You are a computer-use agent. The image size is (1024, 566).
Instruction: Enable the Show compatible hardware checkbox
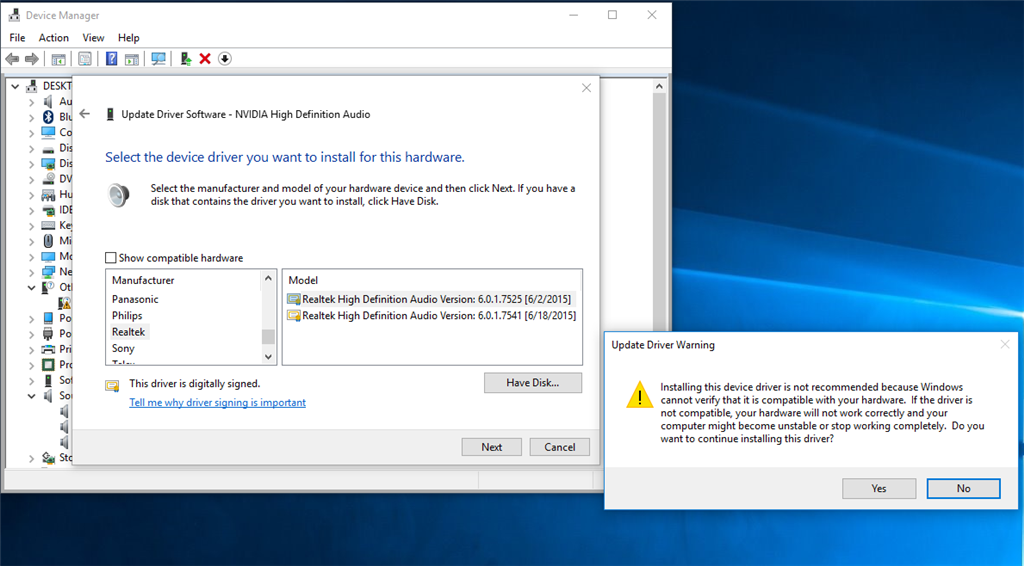111,258
